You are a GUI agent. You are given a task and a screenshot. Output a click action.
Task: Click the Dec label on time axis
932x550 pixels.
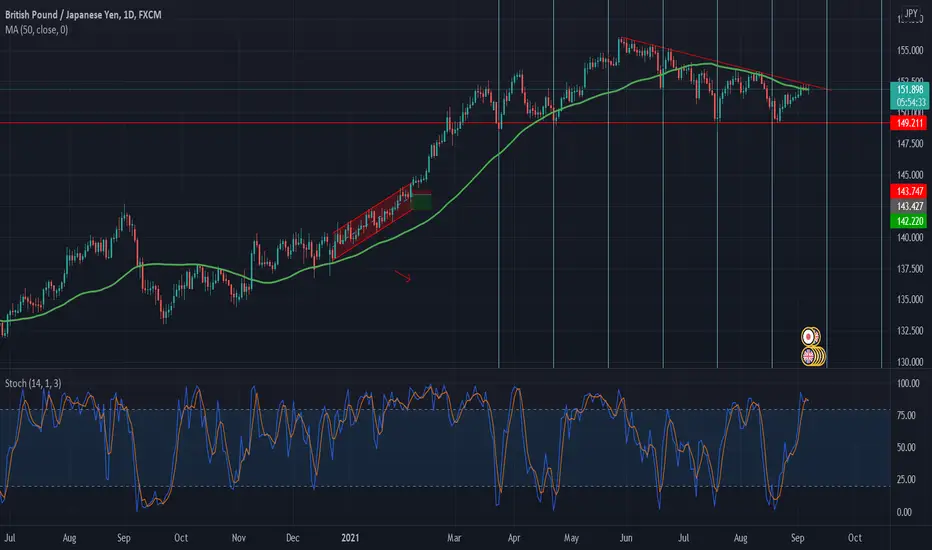click(x=292, y=538)
